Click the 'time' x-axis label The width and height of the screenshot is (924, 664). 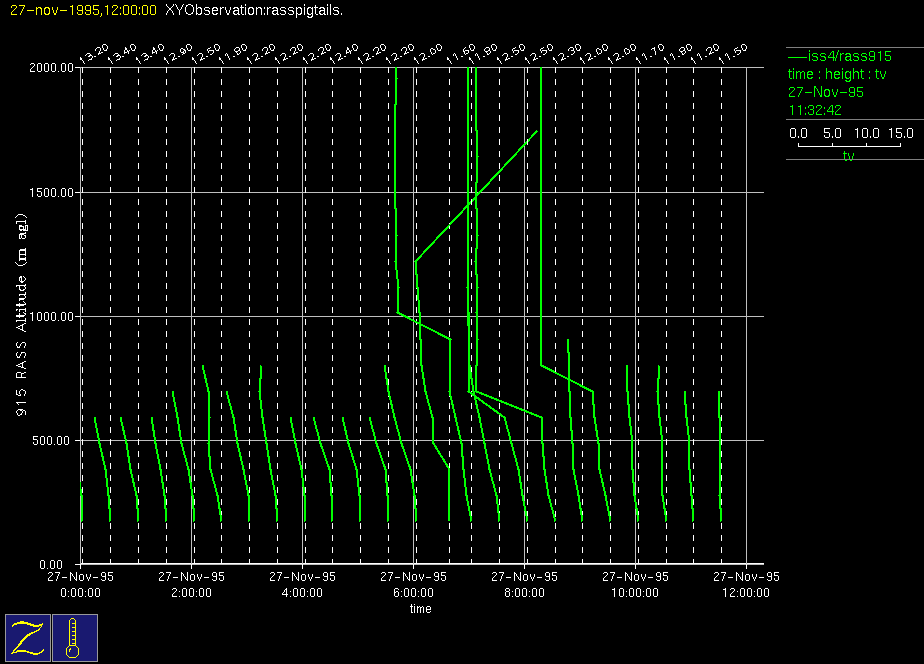[420, 609]
